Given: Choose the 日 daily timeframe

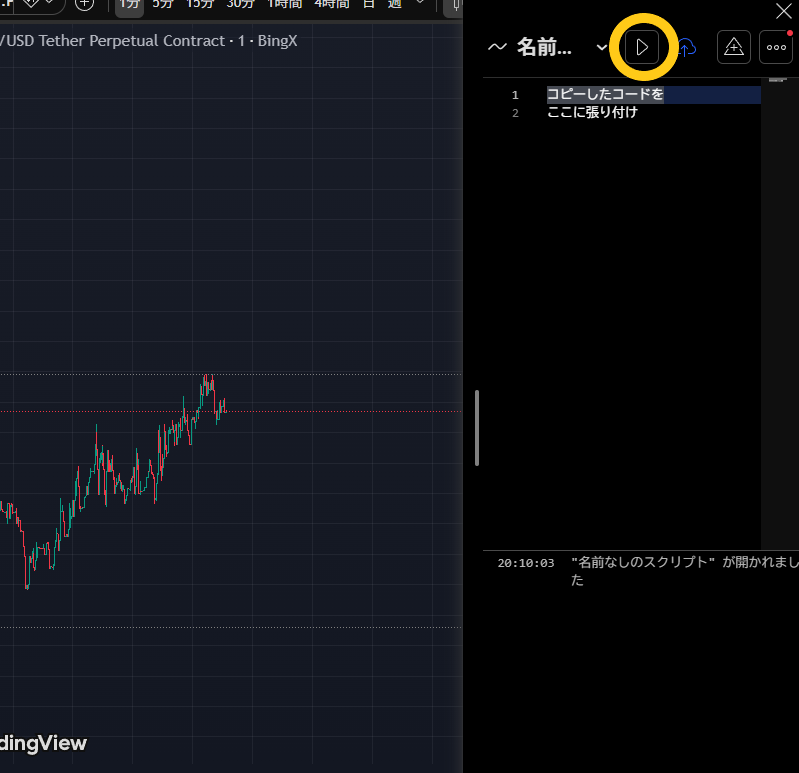Looking at the screenshot, I should (x=368, y=5).
